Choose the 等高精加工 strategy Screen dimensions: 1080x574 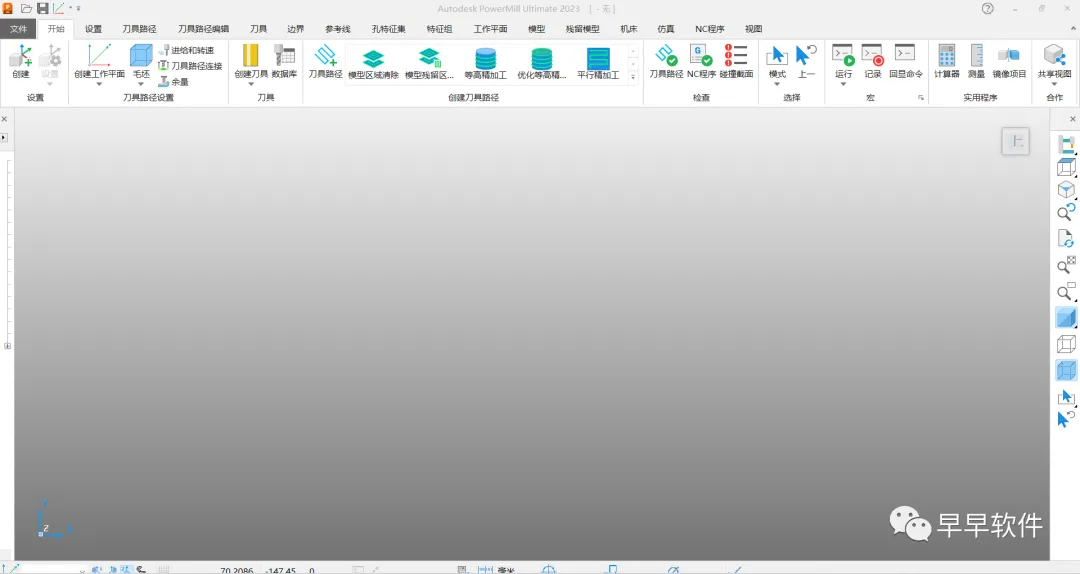pyautogui.click(x=486, y=63)
